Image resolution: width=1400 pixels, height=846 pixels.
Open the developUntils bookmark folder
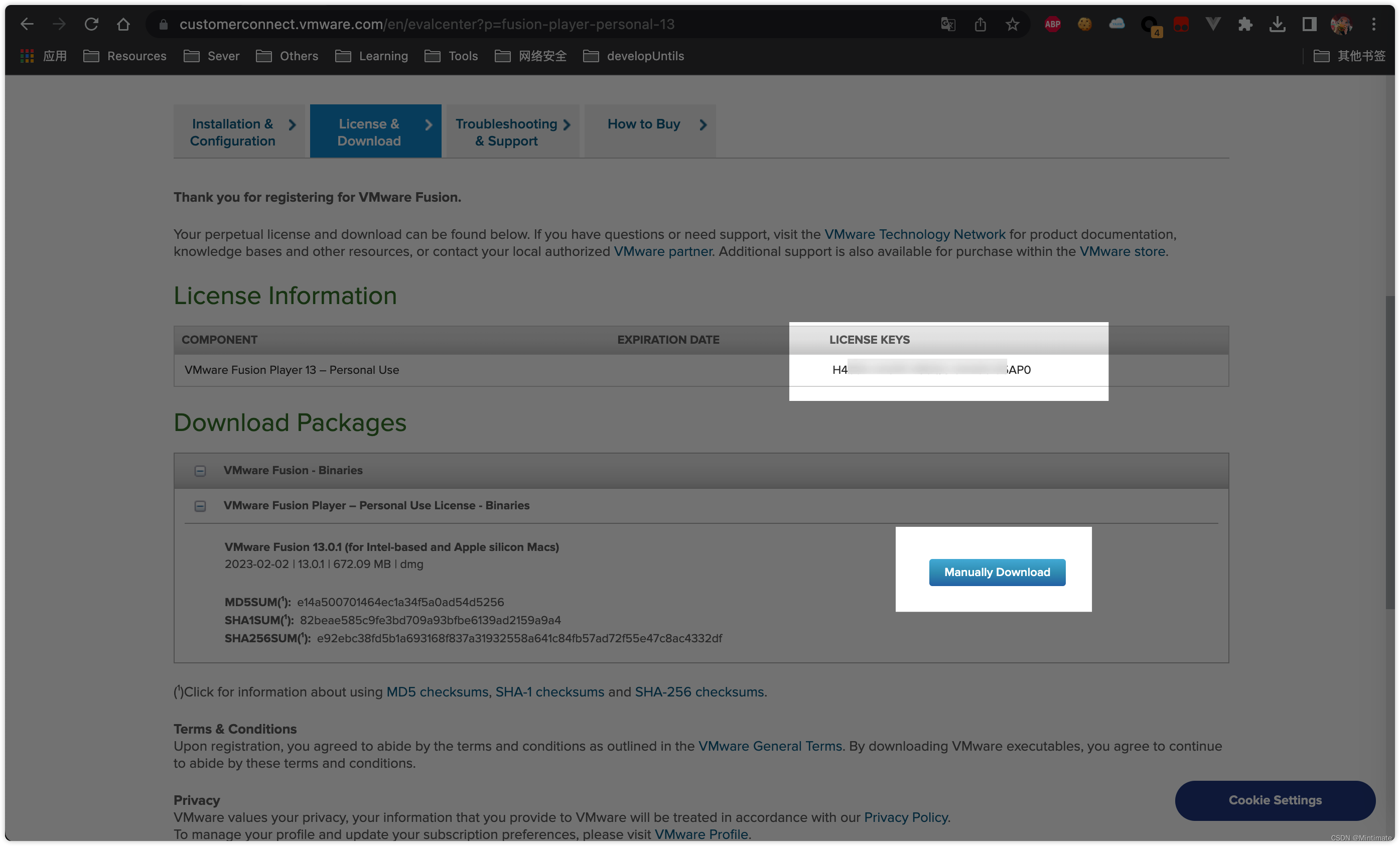click(x=634, y=56)
